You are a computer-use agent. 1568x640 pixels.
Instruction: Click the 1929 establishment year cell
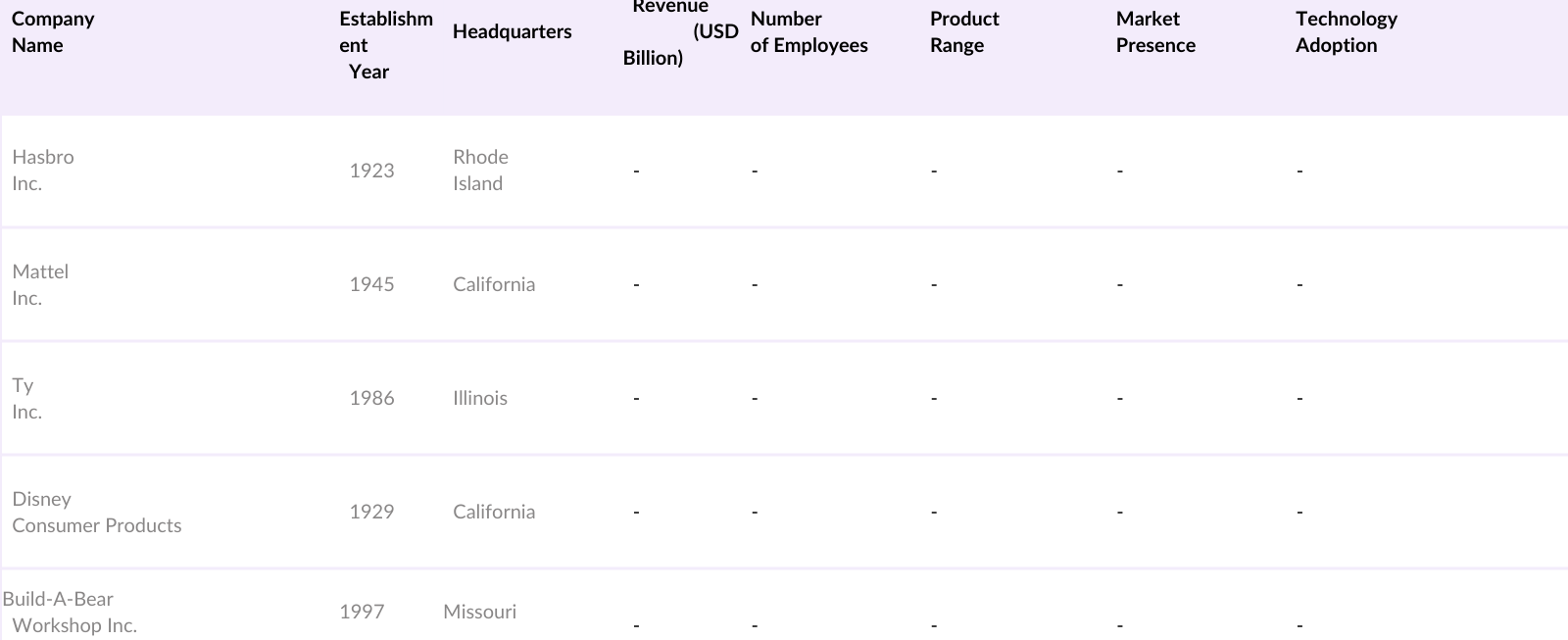tap(371, 512)
